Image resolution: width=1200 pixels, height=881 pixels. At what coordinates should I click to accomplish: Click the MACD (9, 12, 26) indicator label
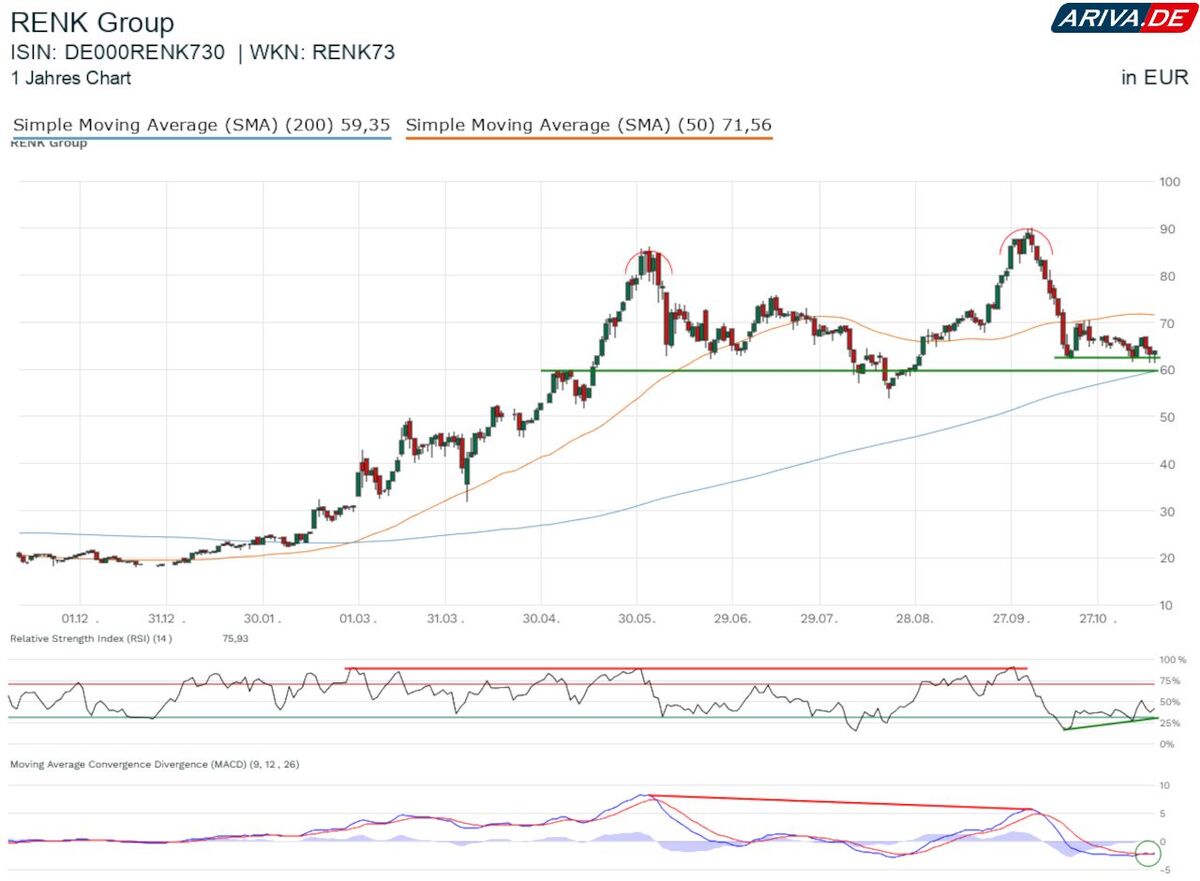click(x=154, y=764)
